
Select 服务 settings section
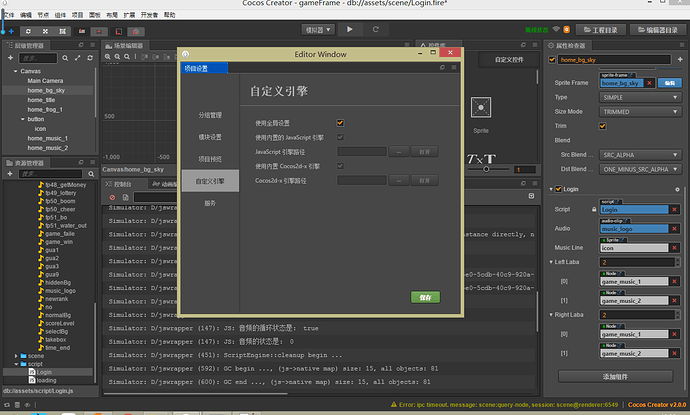pos(210,203)
